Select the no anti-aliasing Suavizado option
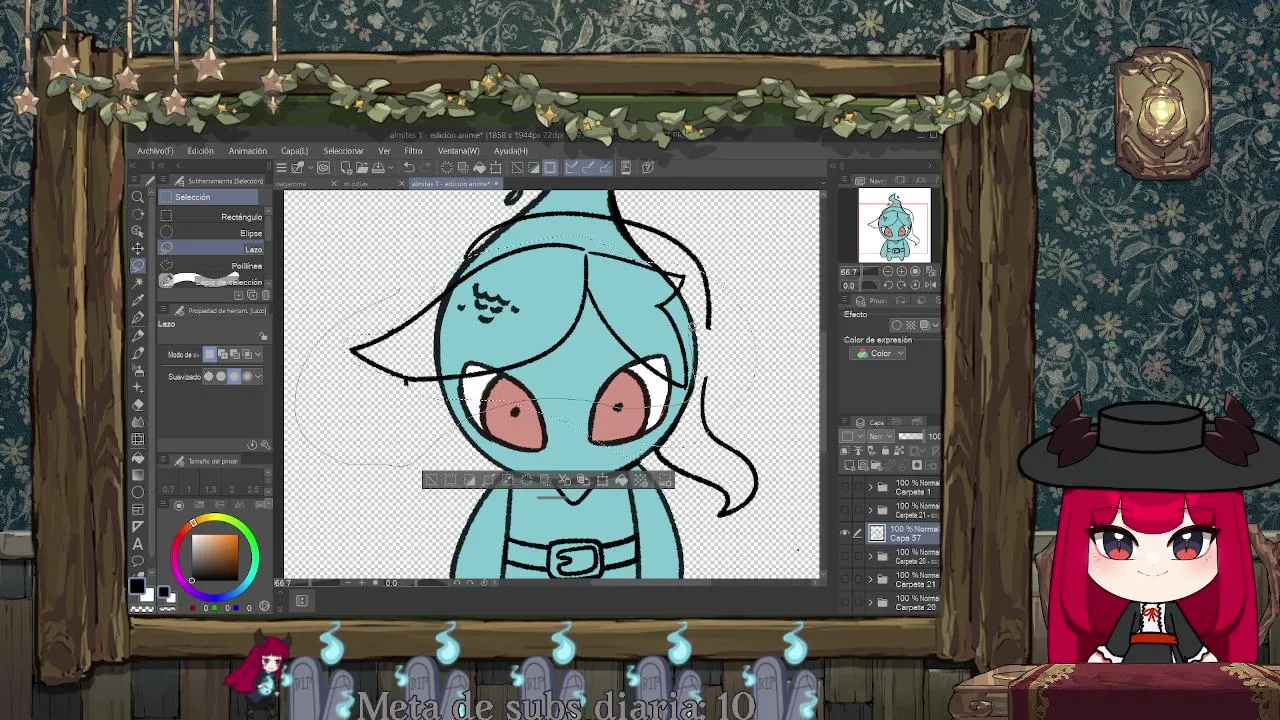 pos(209,376)
